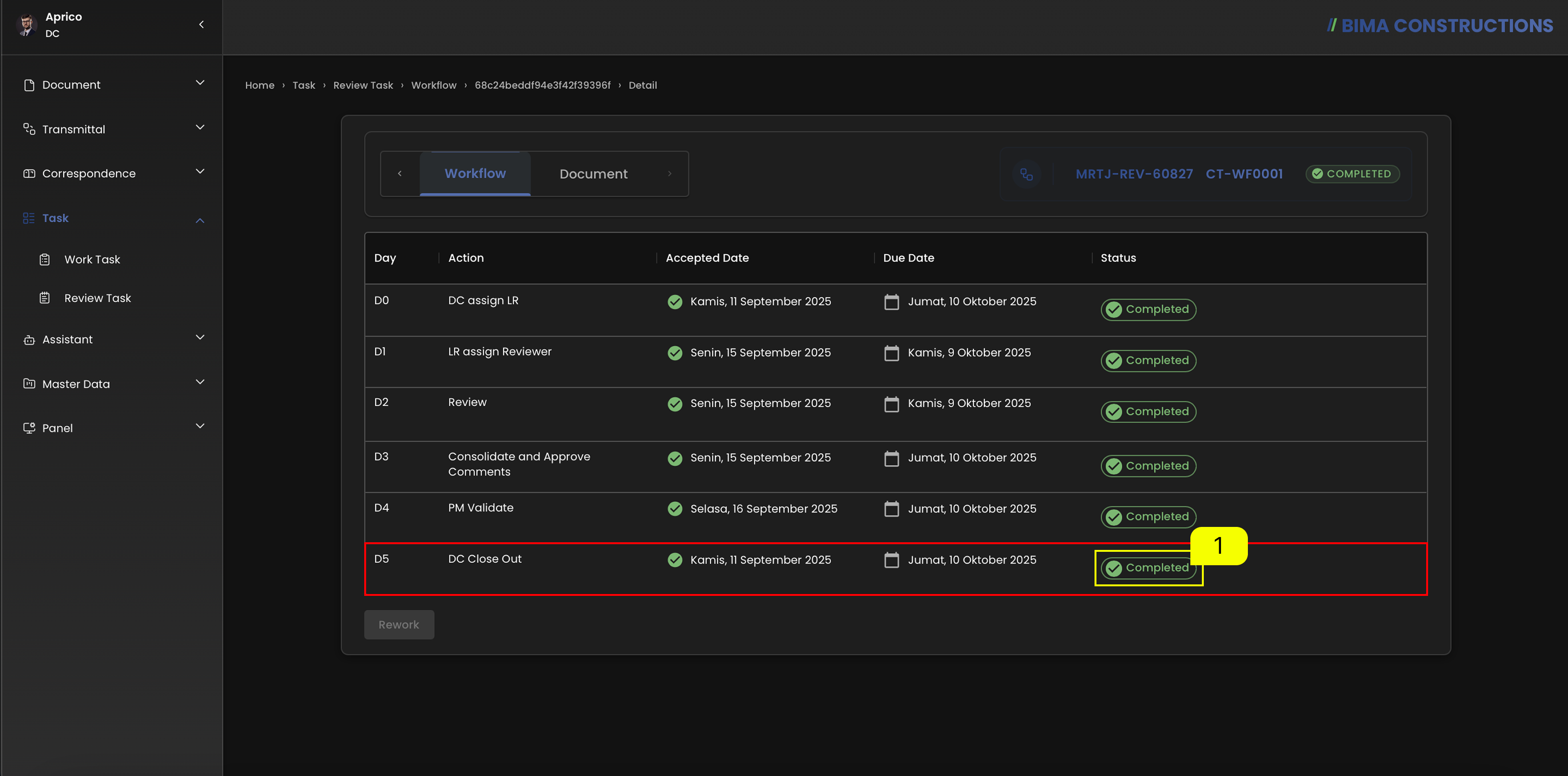1568x776 pixels.
Task: Click Completed status for LR assign Reviewer
Action: (1148, 360)
